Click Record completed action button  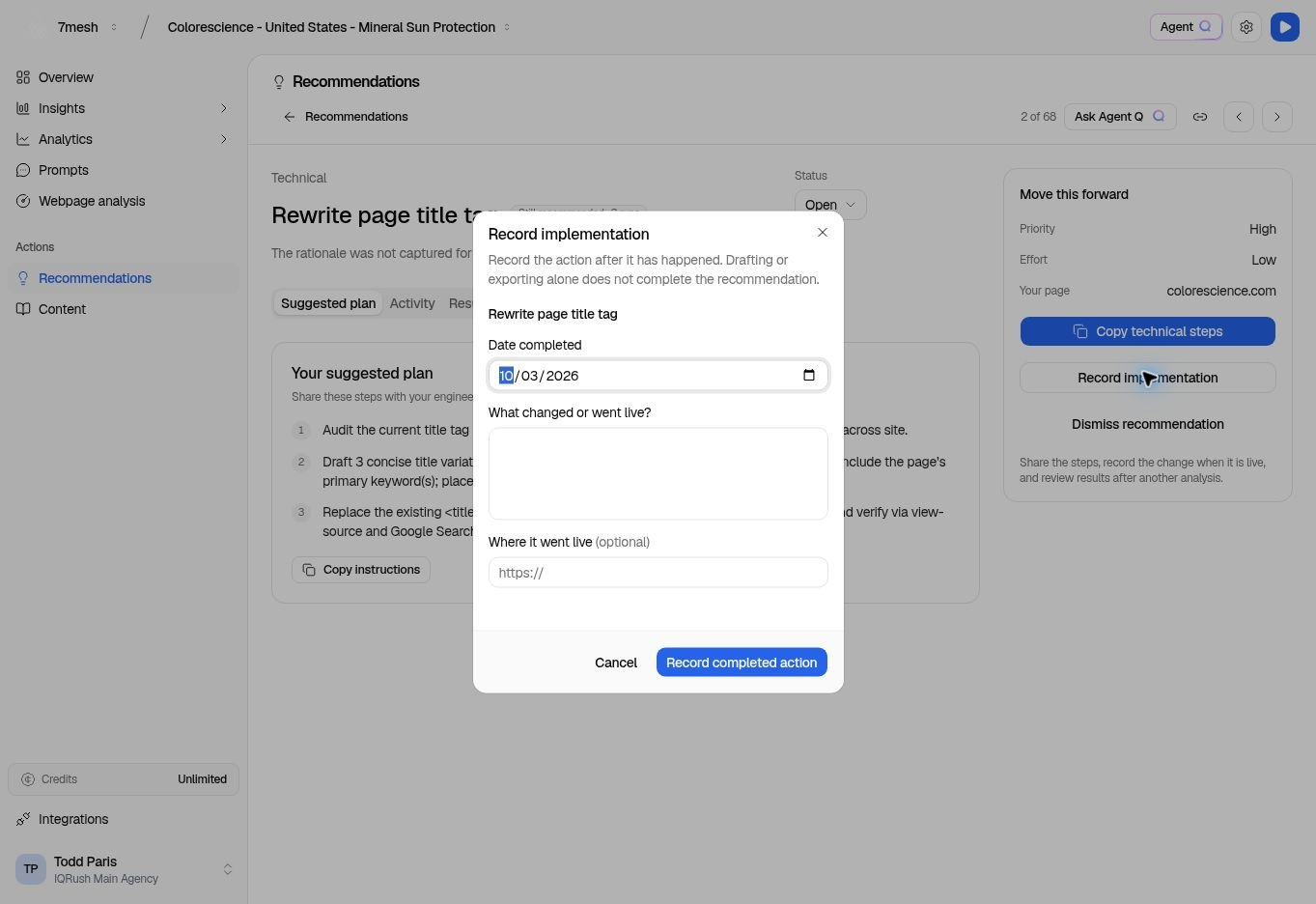pos(742,663)
